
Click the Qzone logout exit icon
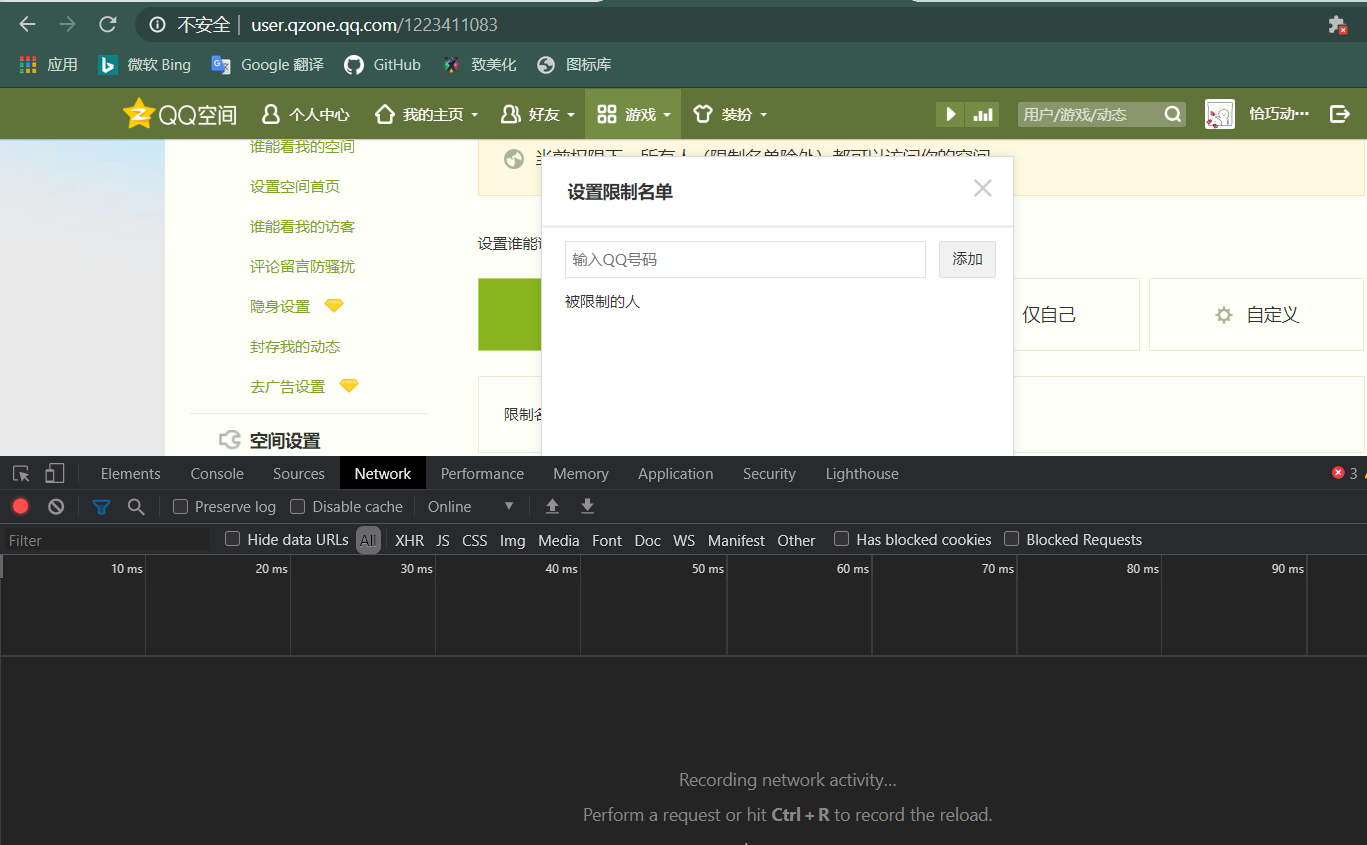coord(1340,114)
